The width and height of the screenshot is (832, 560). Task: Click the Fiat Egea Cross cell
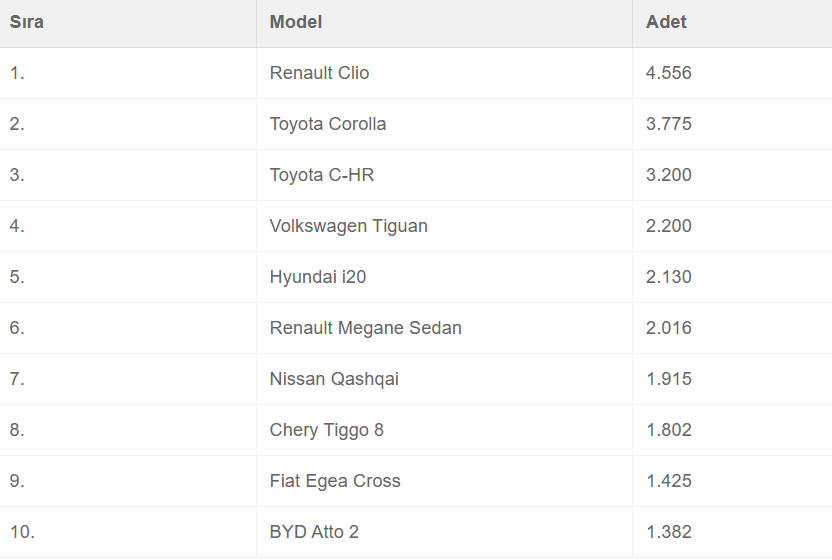[334, 481]
